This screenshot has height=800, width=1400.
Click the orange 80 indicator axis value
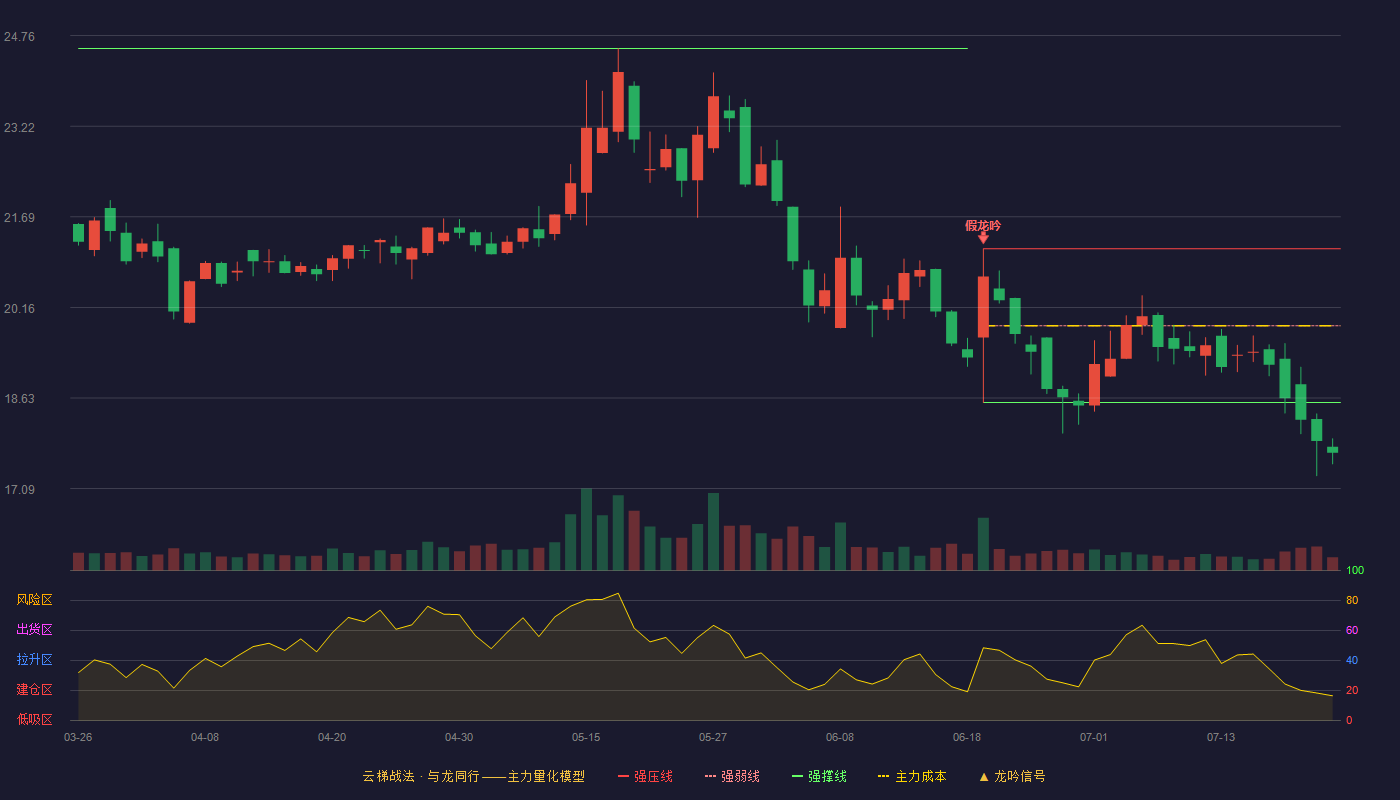(1352, 601)
